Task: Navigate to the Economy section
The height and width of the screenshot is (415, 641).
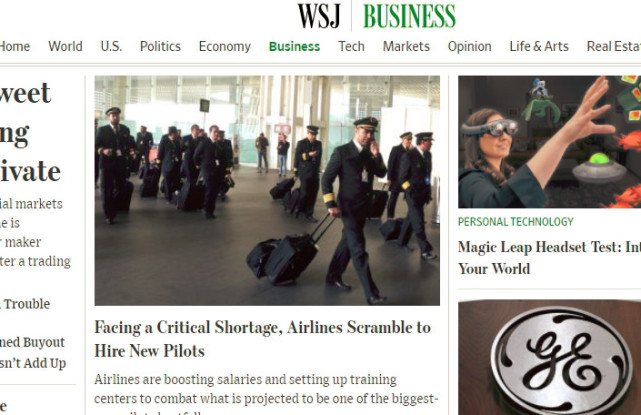Action: click(225, 46)
